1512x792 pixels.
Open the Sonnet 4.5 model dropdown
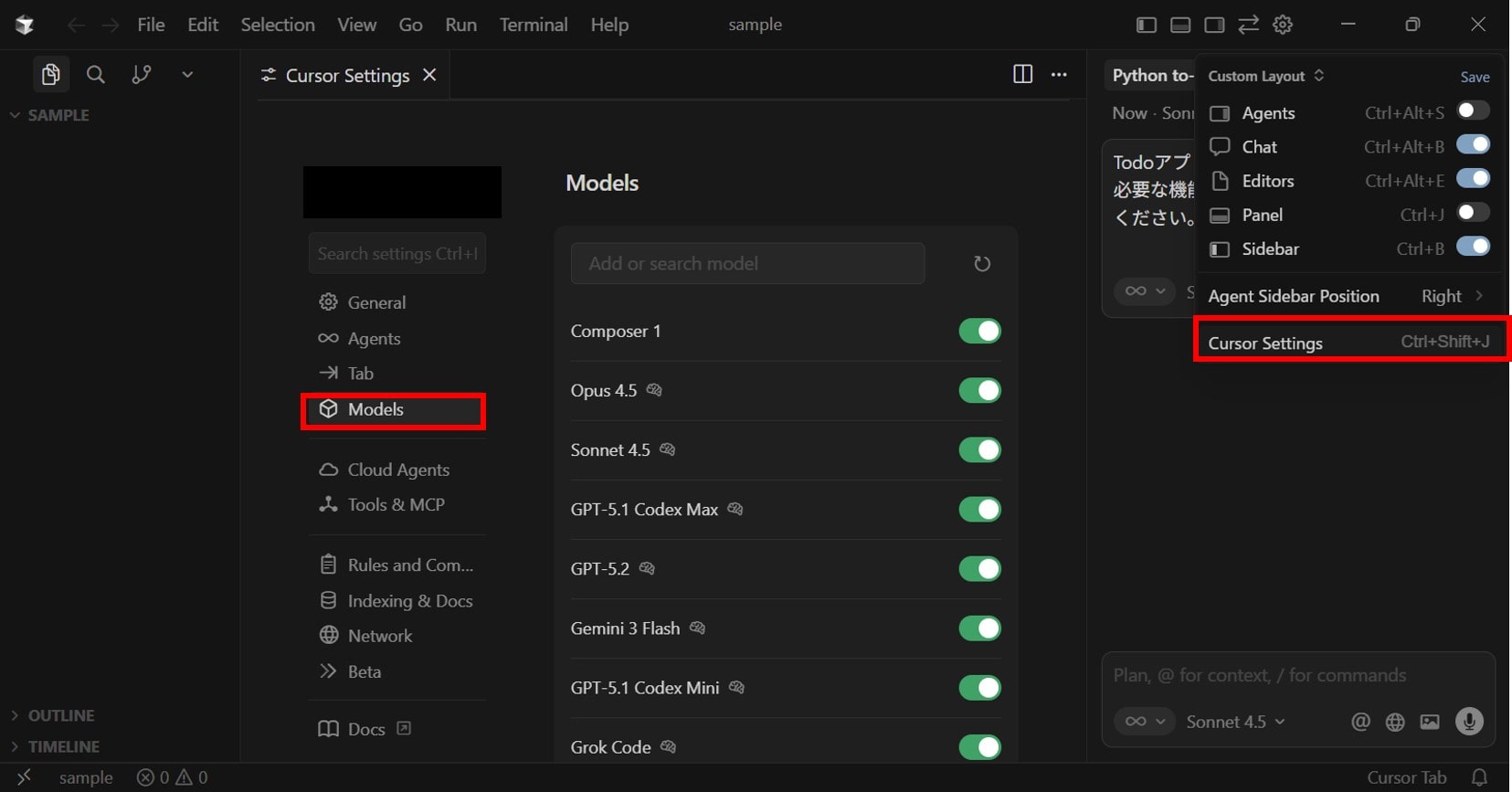1235,722
